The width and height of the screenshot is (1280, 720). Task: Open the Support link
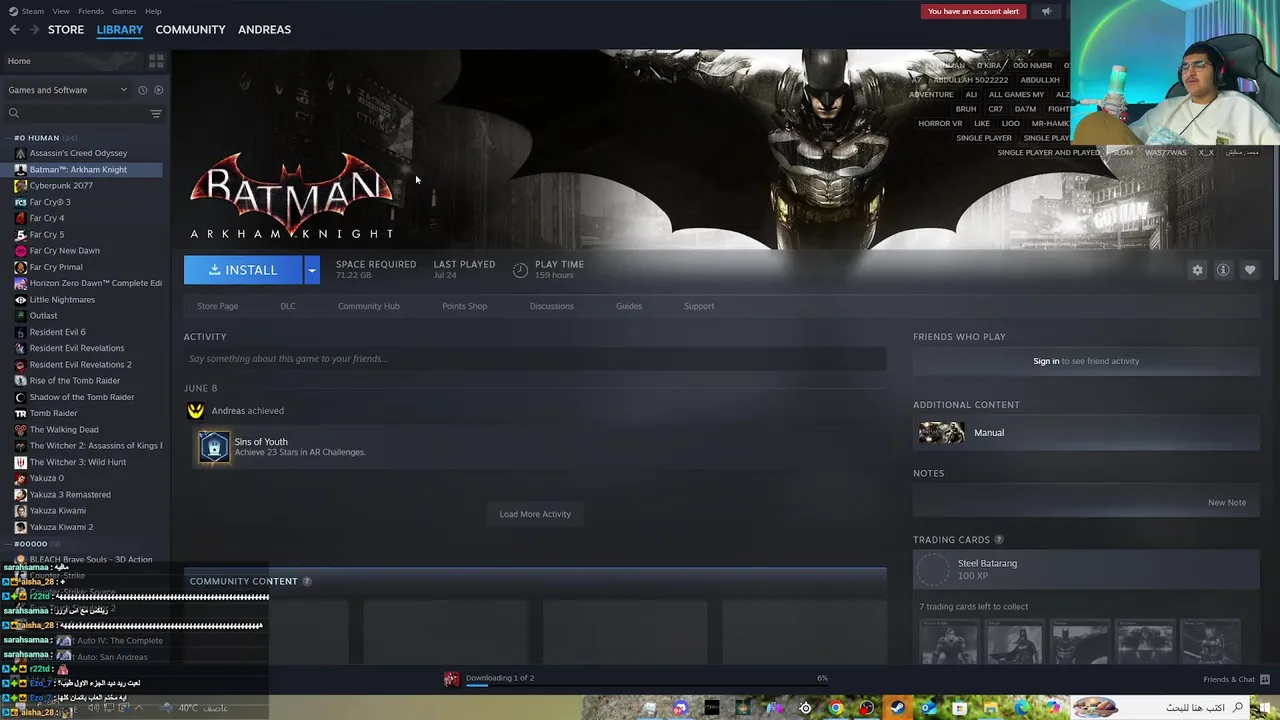[699, 306]
